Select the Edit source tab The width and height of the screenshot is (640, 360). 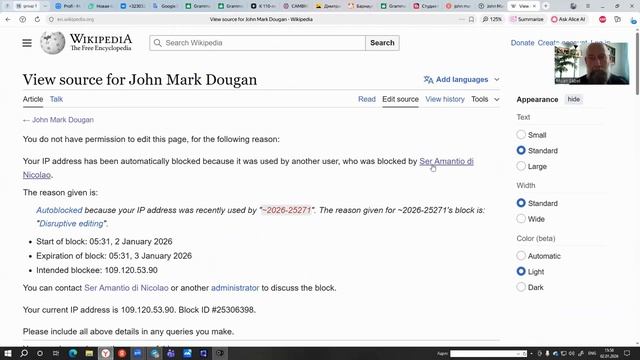click(x=400, y=99)
